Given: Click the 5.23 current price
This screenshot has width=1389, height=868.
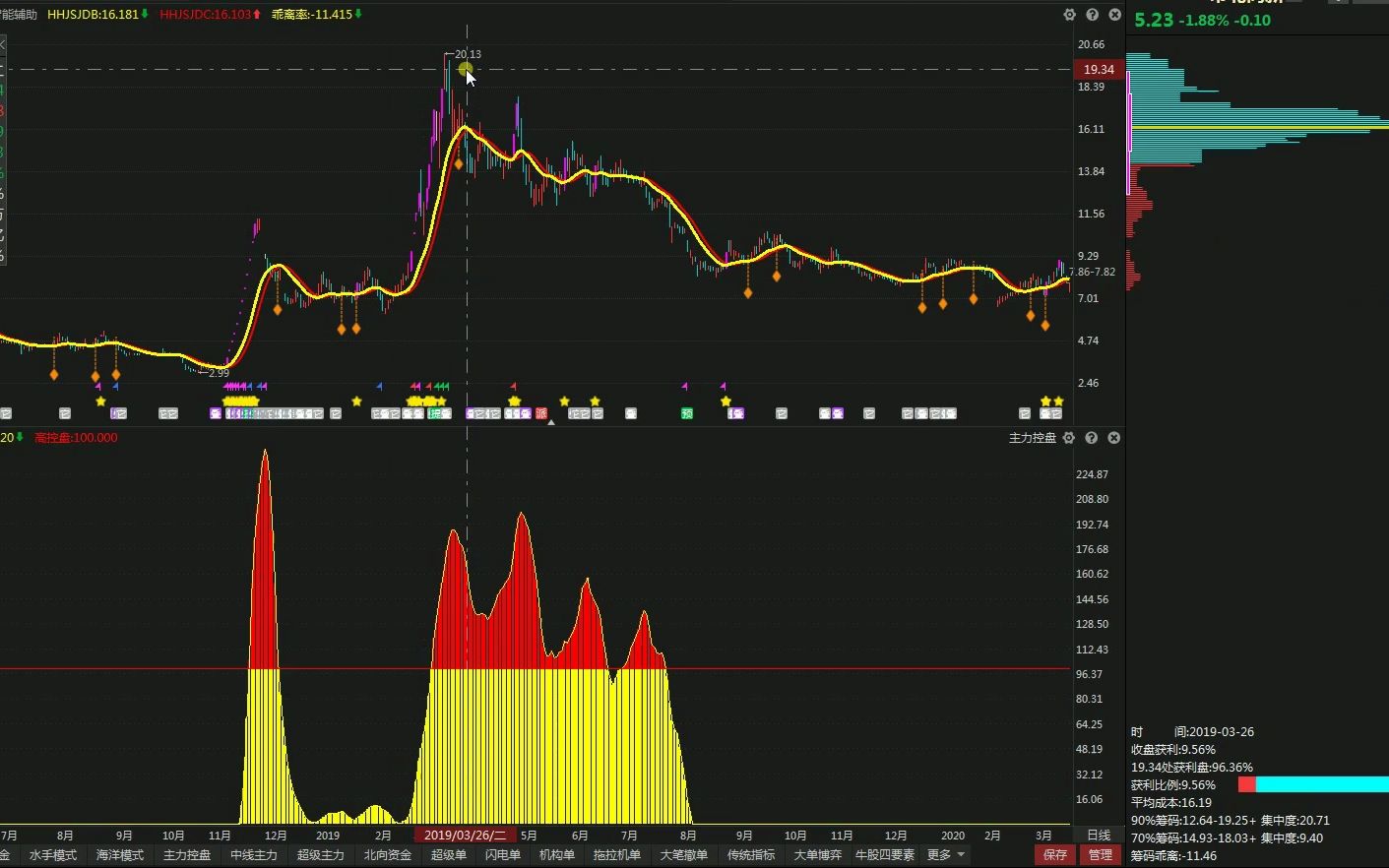Looking at the screenshot, I should (x=1154, y=20).
